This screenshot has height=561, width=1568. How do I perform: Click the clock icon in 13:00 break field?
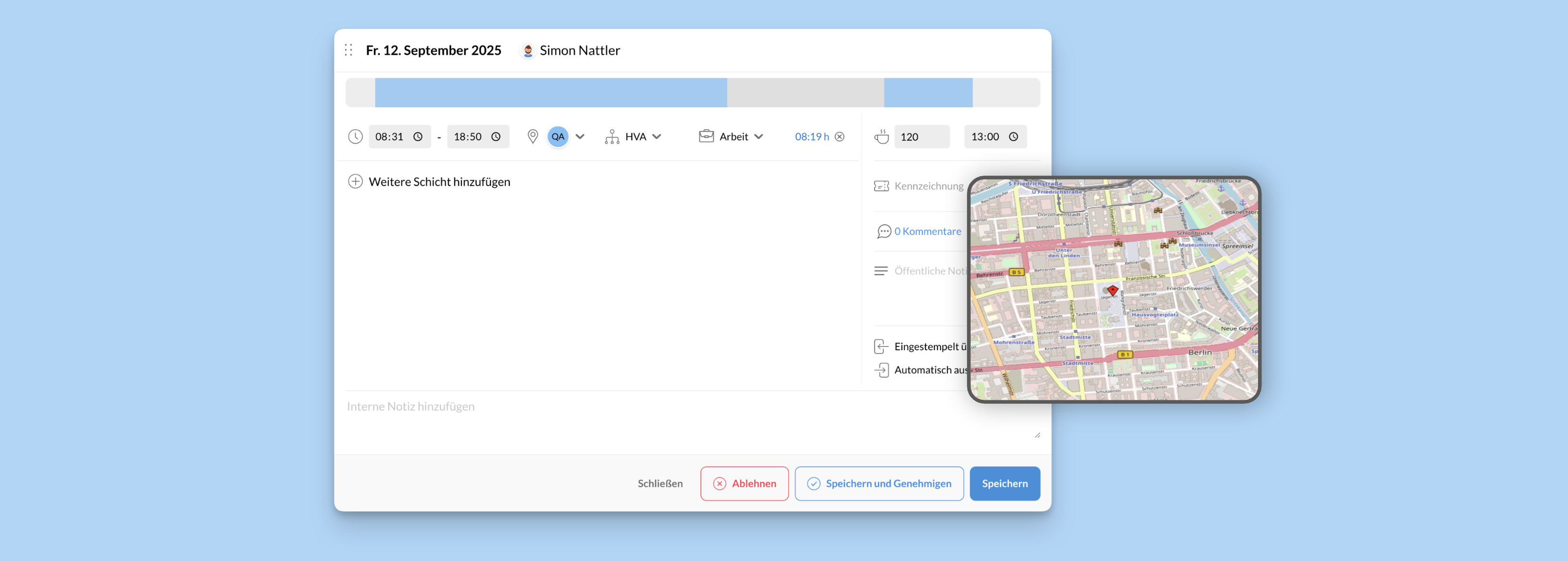tap(1014, 137)
